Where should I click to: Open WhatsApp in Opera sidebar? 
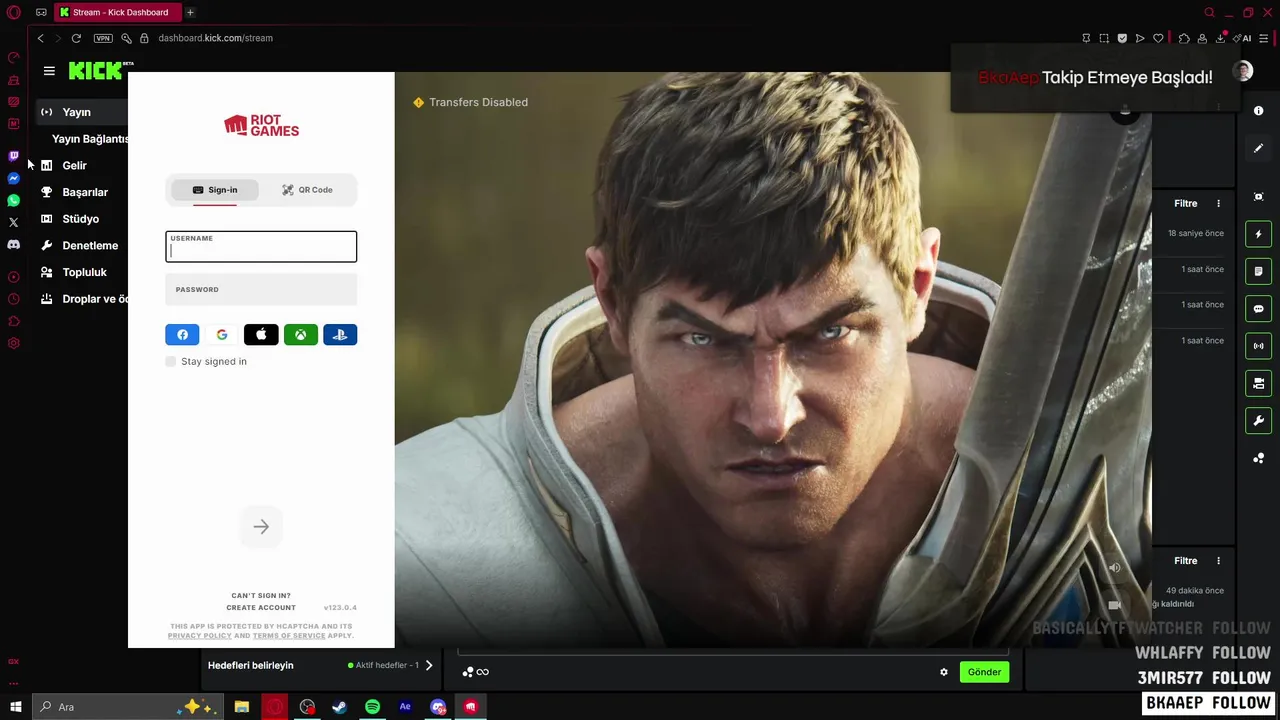[x=14, y=200]
